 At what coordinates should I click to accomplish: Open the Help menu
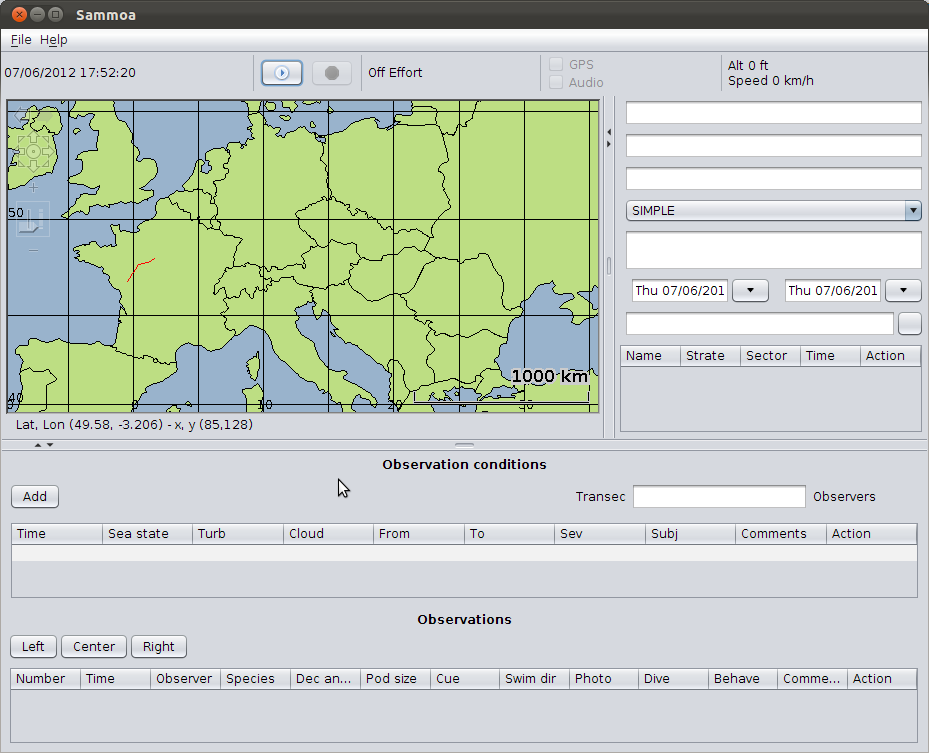[53, 40]
